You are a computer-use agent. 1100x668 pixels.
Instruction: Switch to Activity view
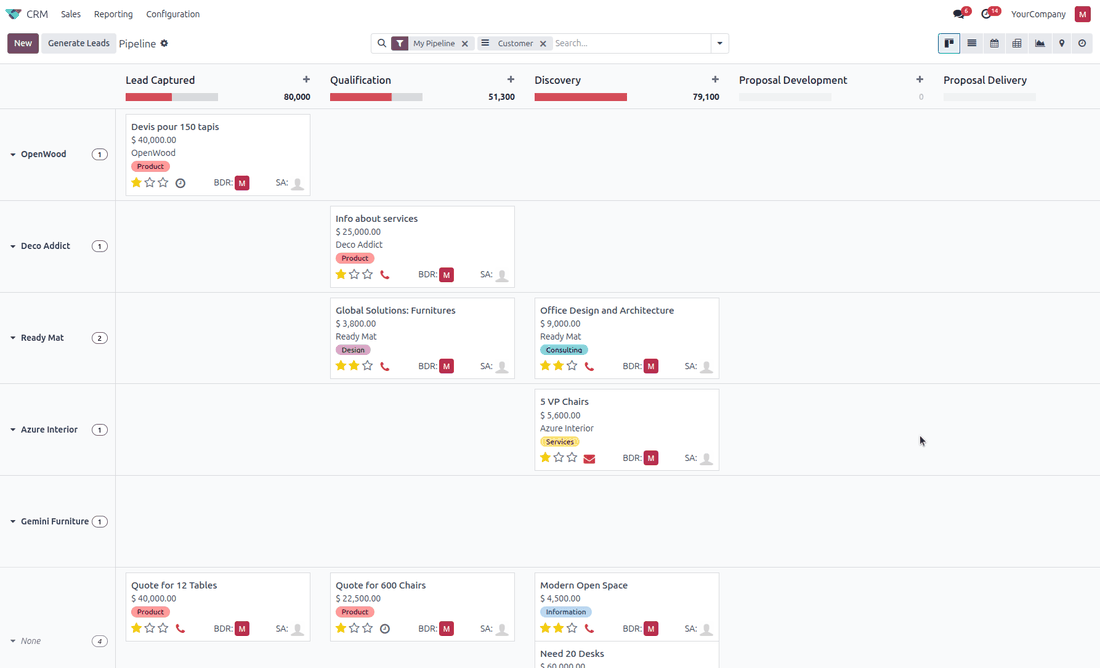[x=1082, y=44]
